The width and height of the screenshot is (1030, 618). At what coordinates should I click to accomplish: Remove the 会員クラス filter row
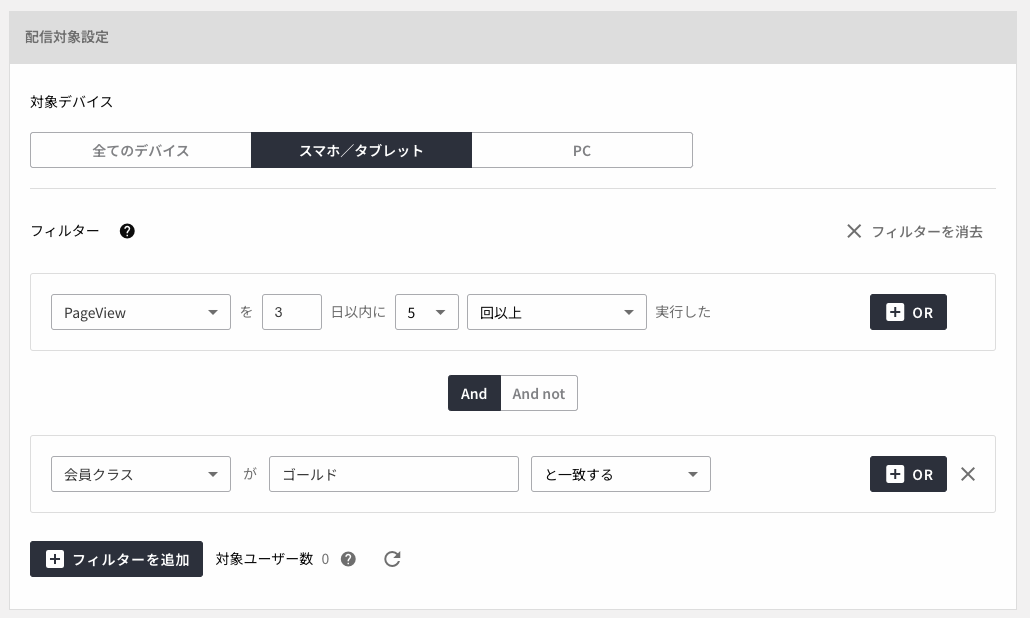coord(968,474)
